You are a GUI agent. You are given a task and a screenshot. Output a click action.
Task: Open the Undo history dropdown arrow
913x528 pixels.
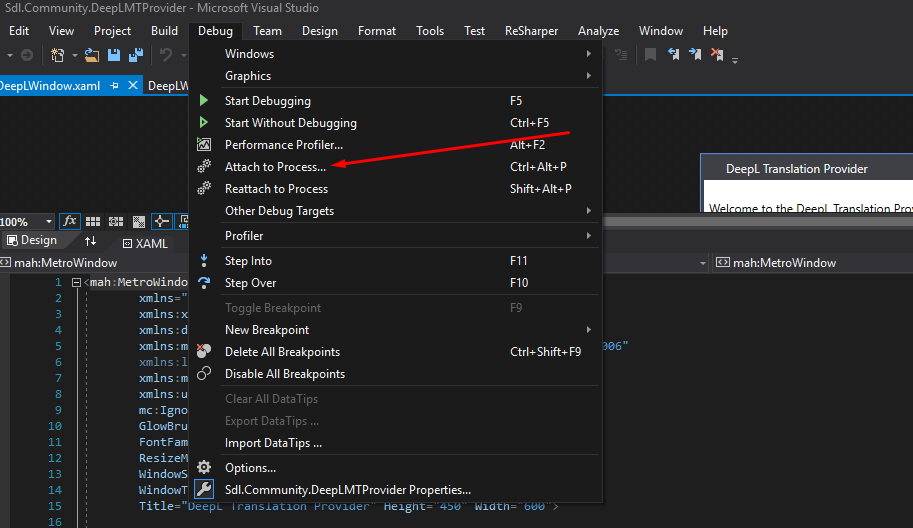(x=183, y=56)
